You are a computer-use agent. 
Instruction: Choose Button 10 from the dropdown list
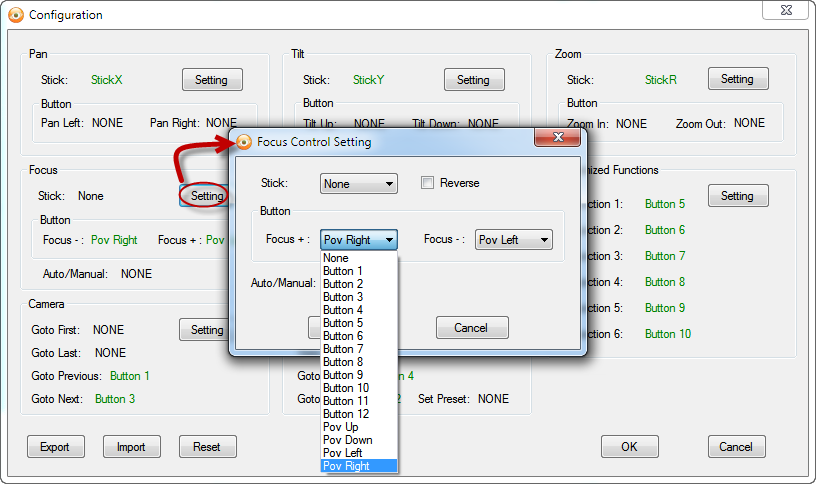pyautogui.click(x=359, y=388)
